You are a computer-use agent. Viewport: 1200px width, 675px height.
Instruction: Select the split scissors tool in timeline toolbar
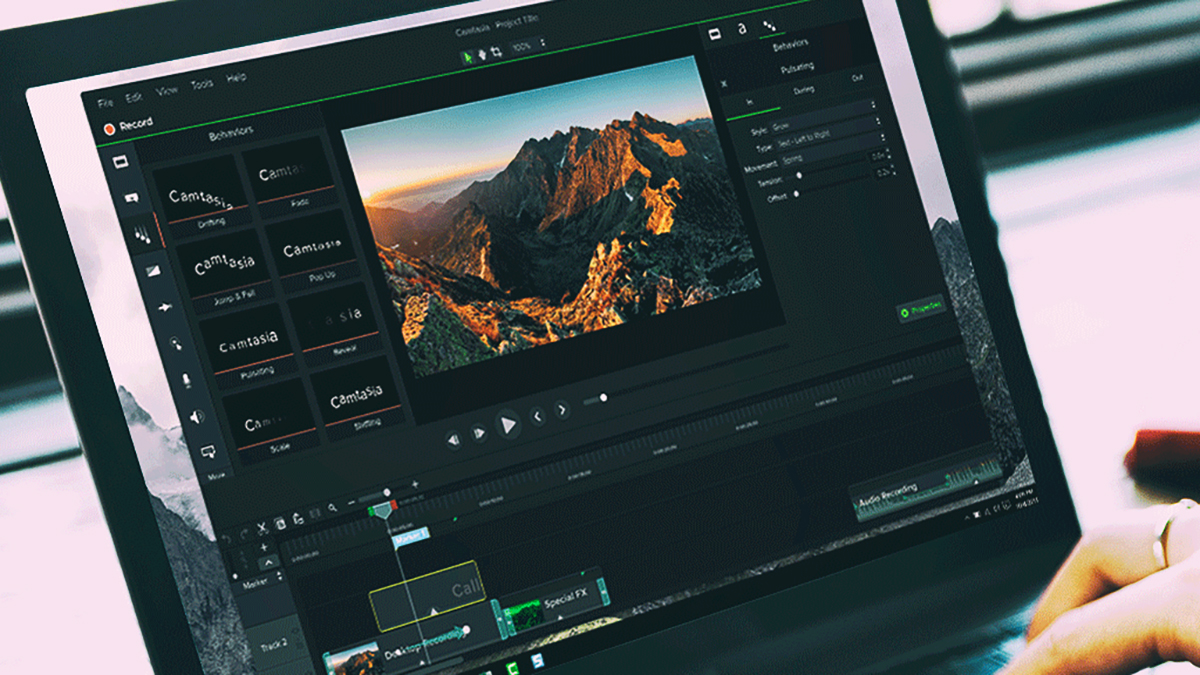[x=262, y=526]
